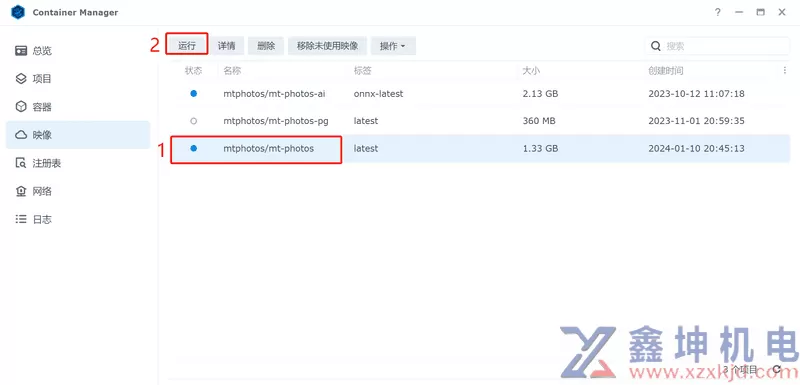Viewport: 800px width, 385px height.
Task: Click the 总览 overview icon
Action: click(21, 51)
